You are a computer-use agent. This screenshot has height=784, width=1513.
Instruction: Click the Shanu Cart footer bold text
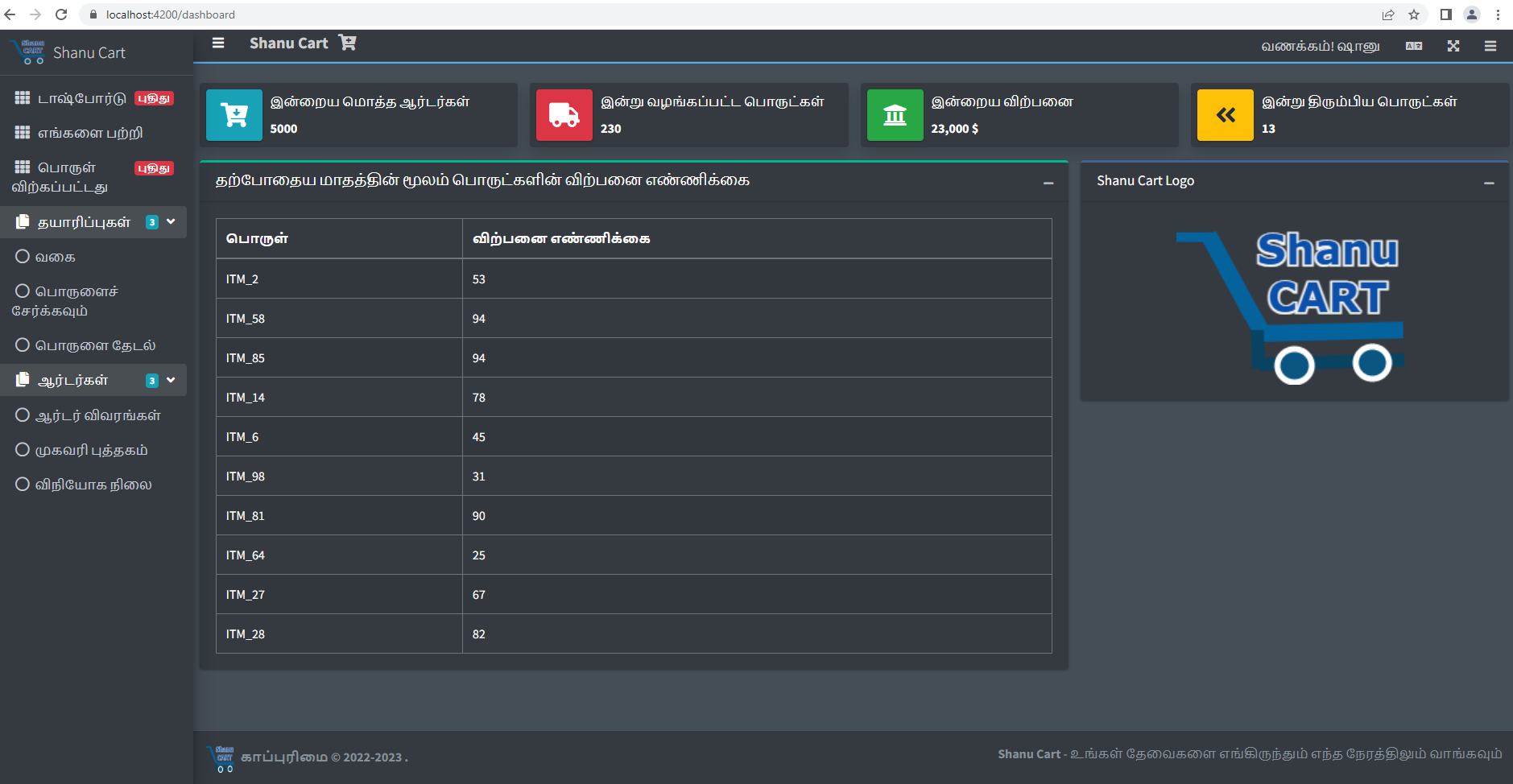coord(1029,754)
